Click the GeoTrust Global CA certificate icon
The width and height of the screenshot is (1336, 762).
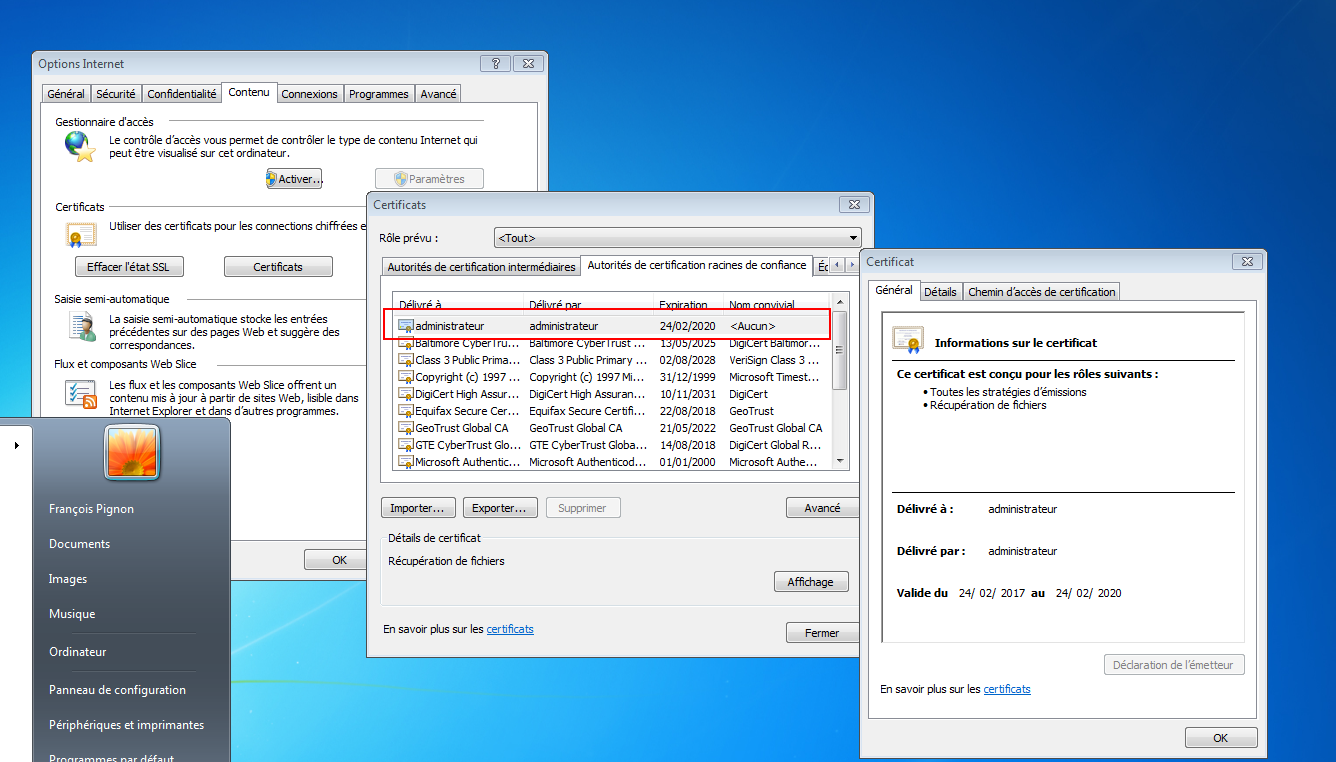(x=406, y=428)
